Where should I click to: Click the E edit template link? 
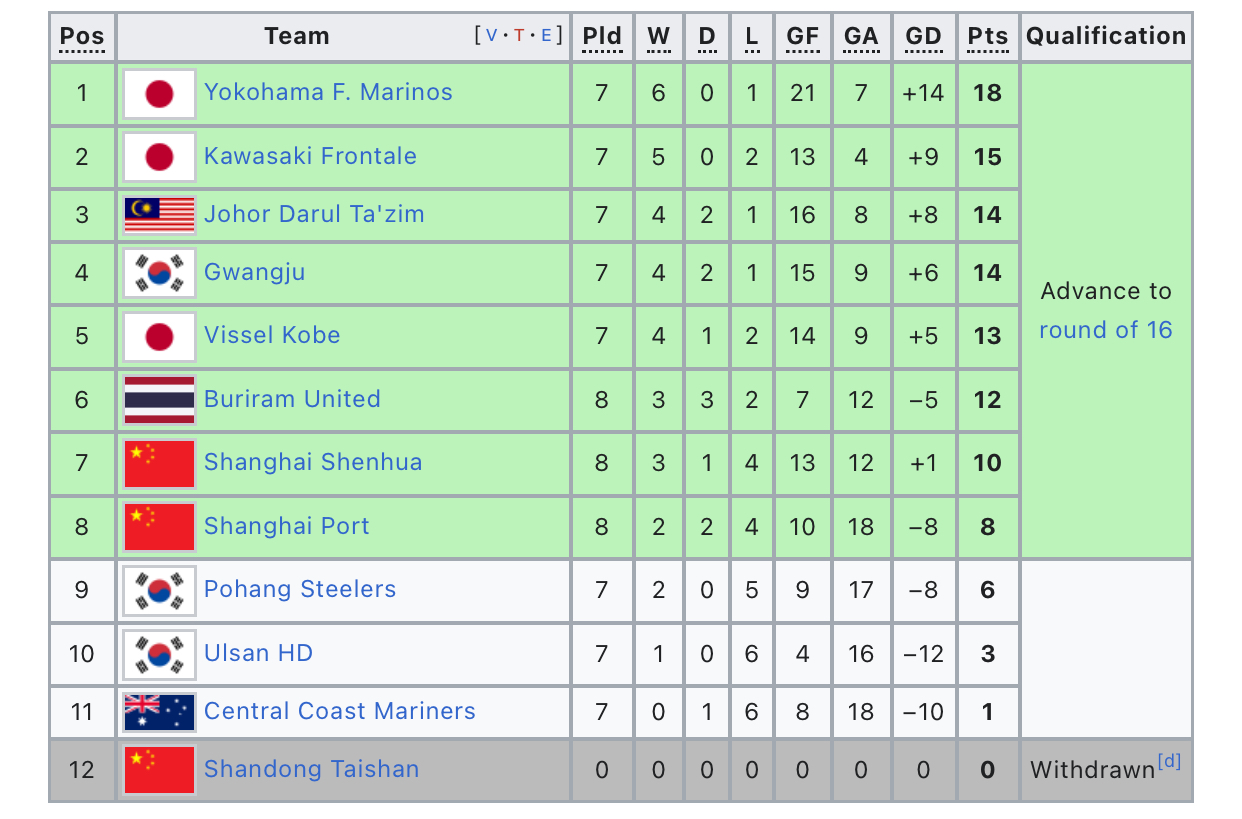coord(546,36)
